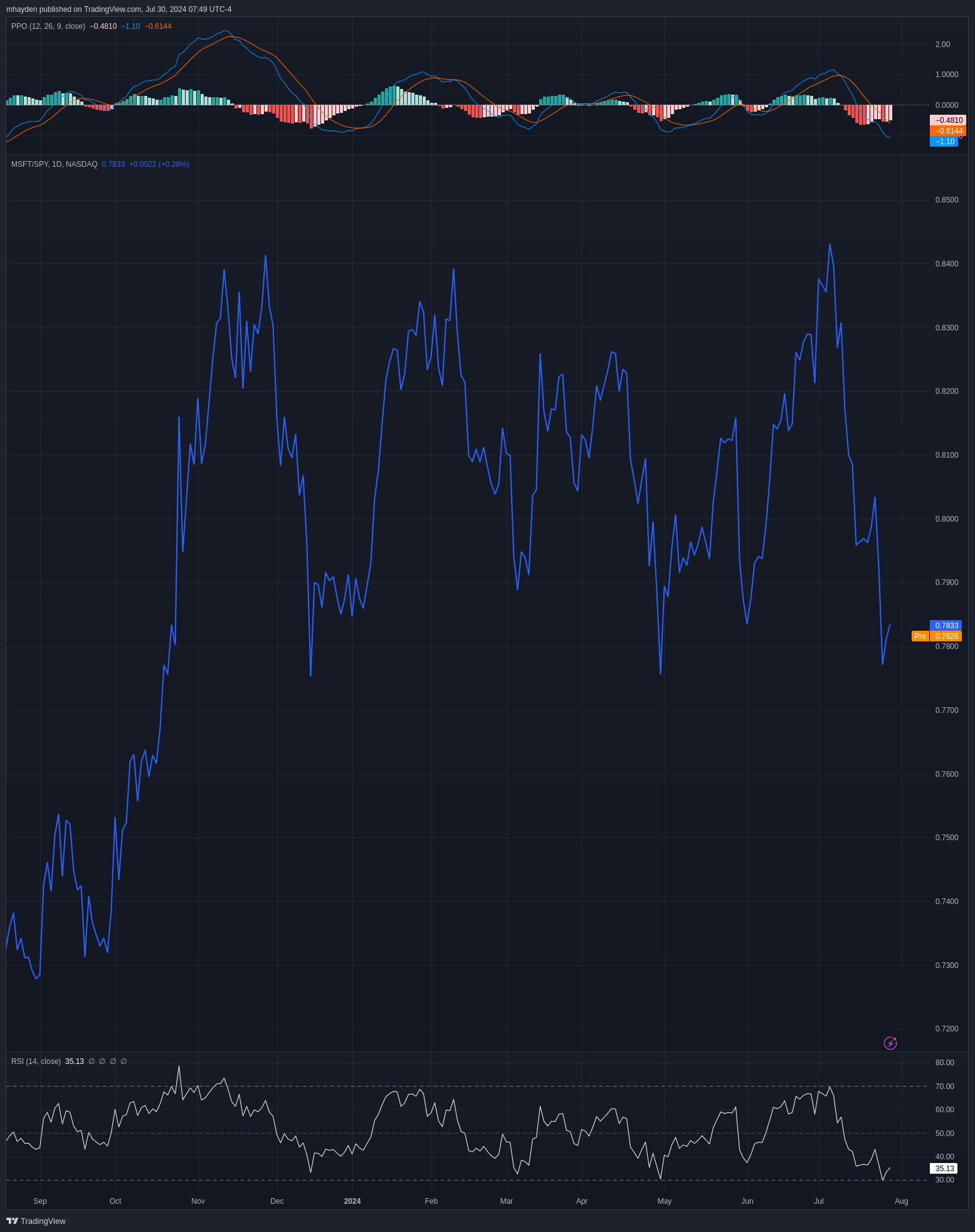Click the orange Pre pre-market label tag

click(x=920, y=636)
